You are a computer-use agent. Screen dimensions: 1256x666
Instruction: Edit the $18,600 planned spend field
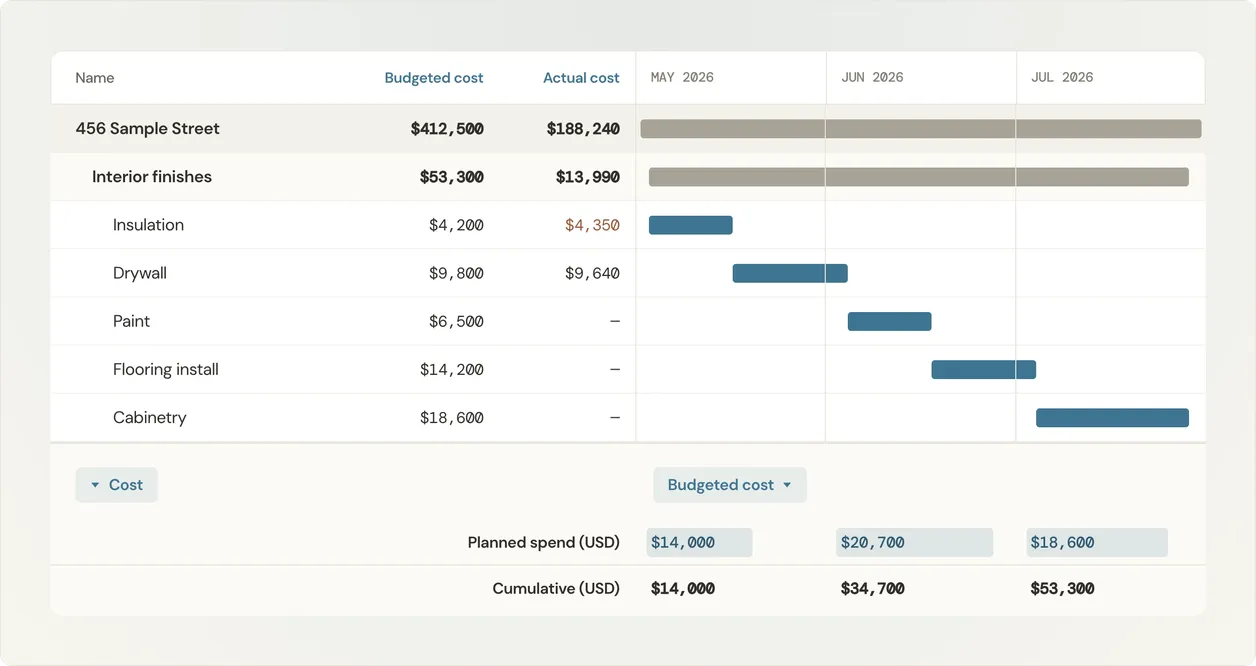[x=1097, y=542]
